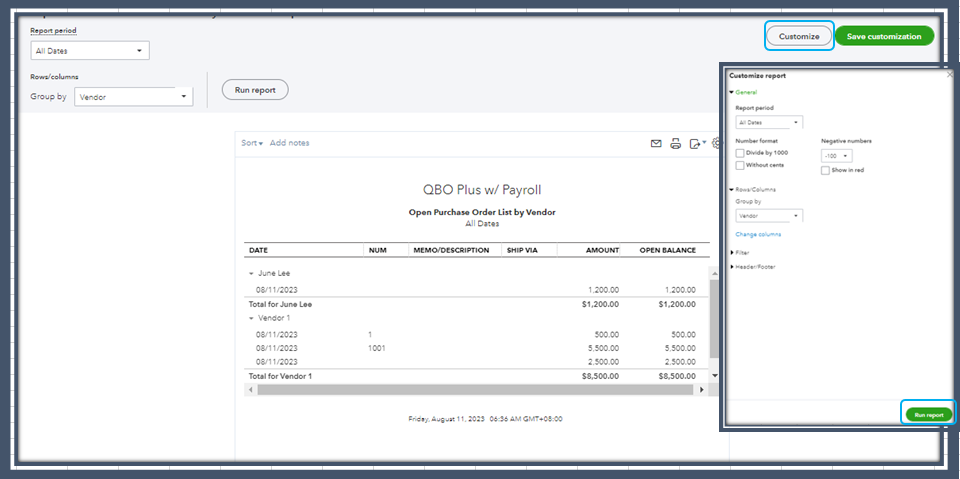Click the QBO Plus w/ Payroll company name
The image size is (960, 479).
click(482, 190)
